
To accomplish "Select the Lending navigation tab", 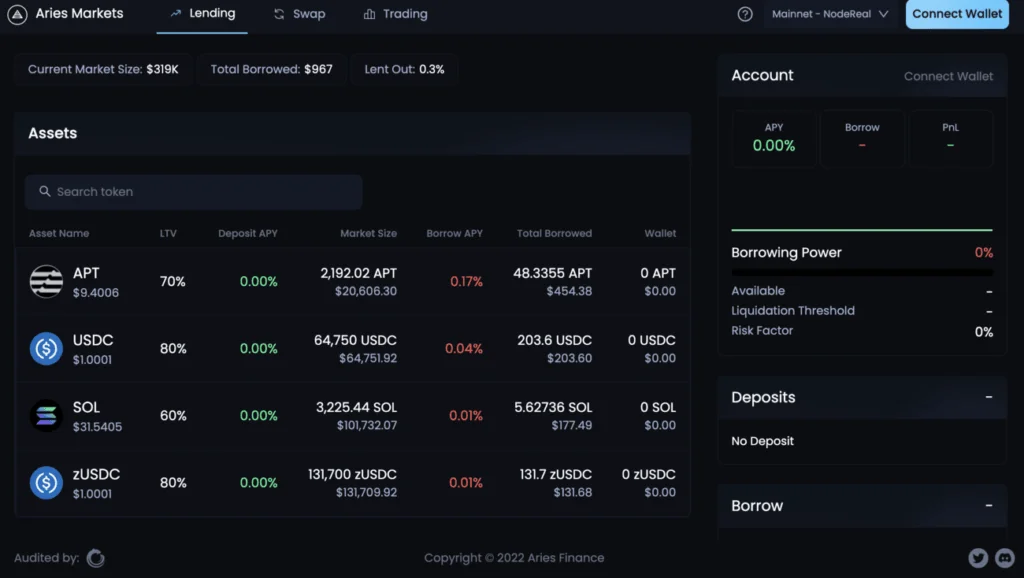I will pyautogui.click(x=202, y=15).
